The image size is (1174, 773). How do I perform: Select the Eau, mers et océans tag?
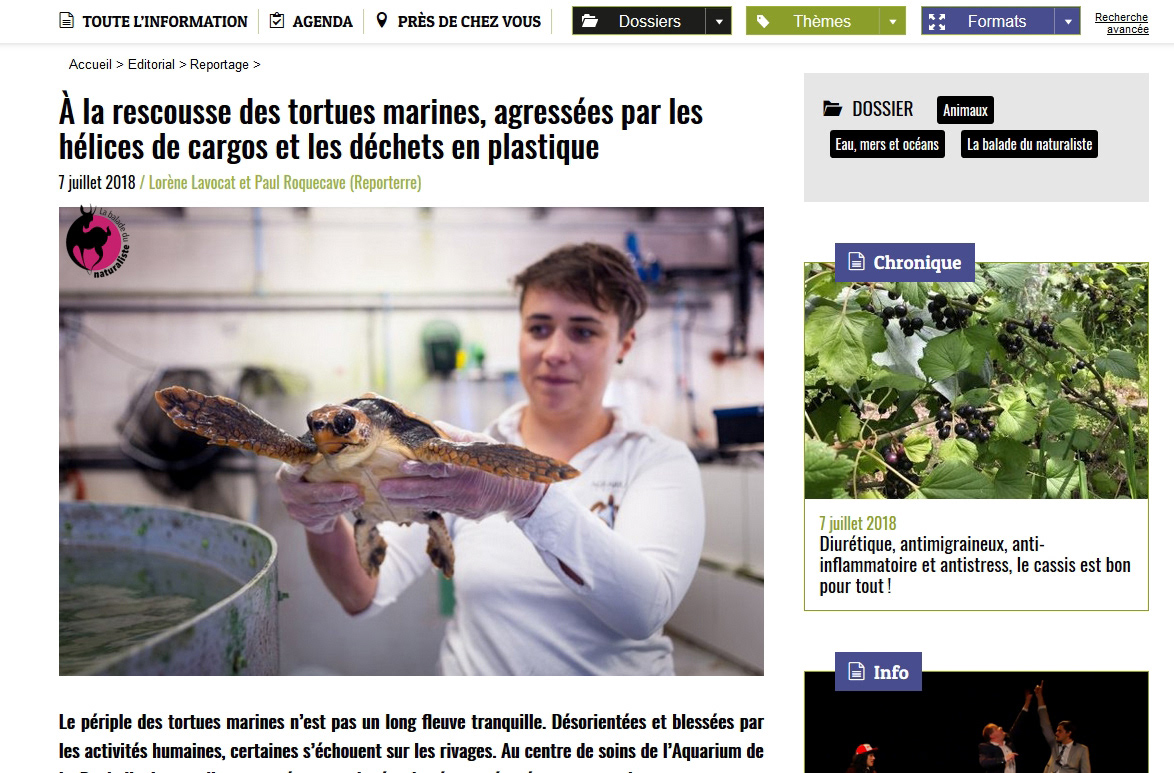[x=887, y=144]
